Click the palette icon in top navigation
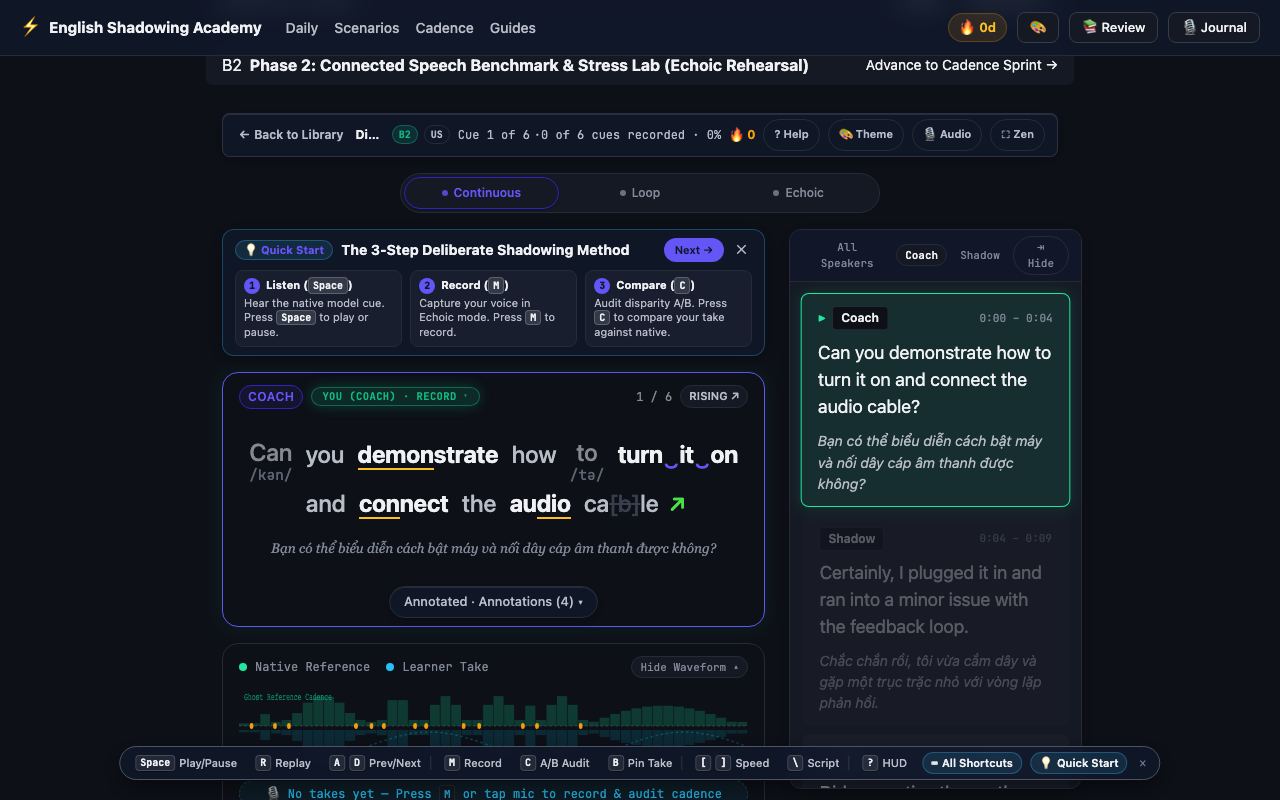This screenshot has height=800, width=1280. pos(1038,27)
